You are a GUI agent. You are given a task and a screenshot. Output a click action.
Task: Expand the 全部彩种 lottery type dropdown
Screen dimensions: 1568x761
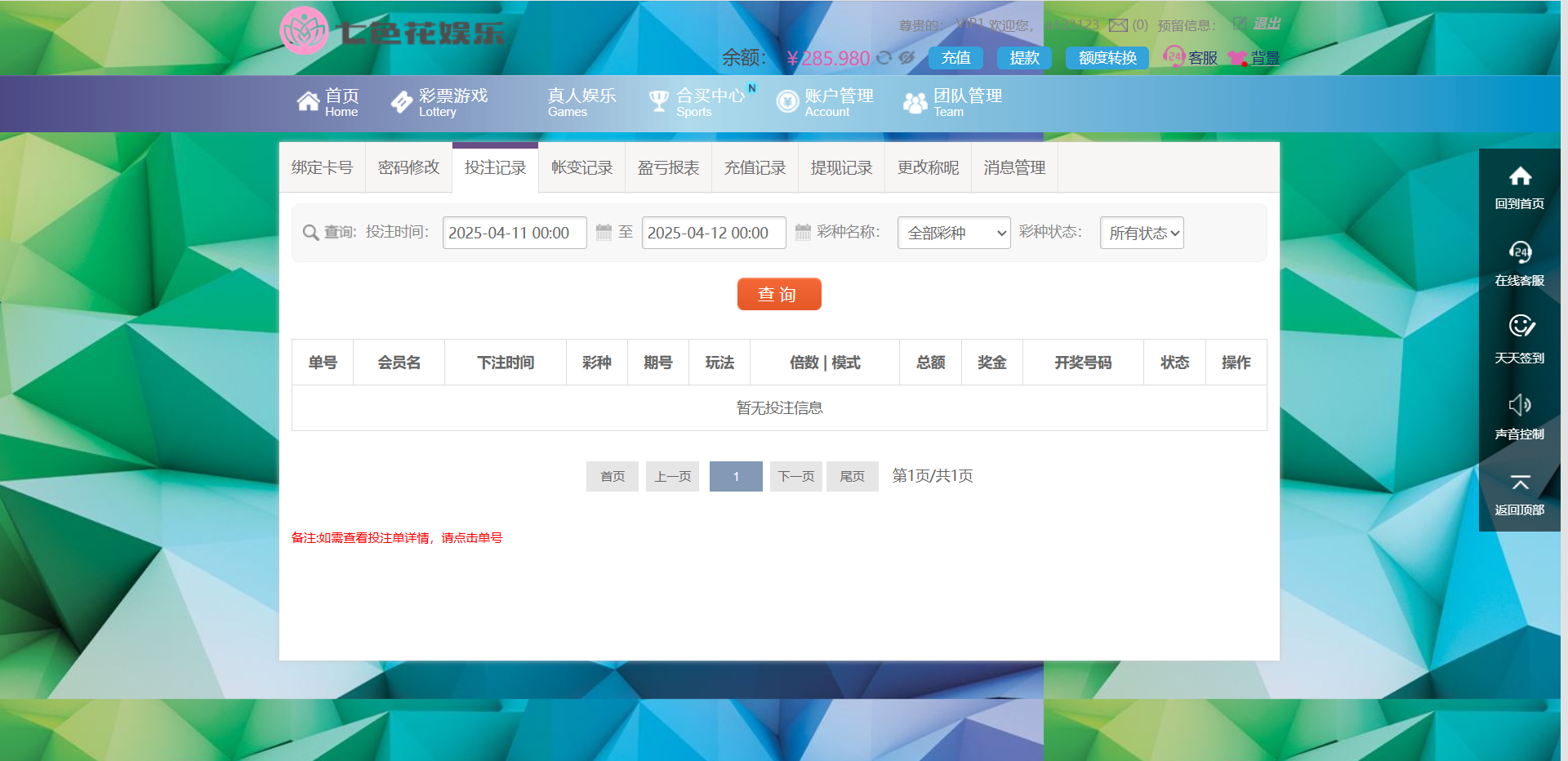pos(953,233)
